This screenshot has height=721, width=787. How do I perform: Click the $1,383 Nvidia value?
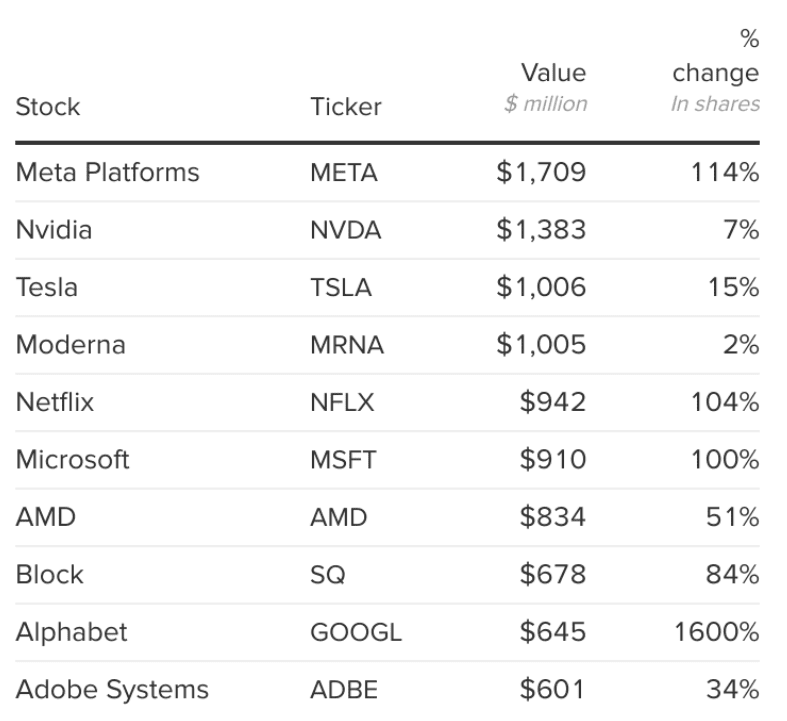point(541,231)
